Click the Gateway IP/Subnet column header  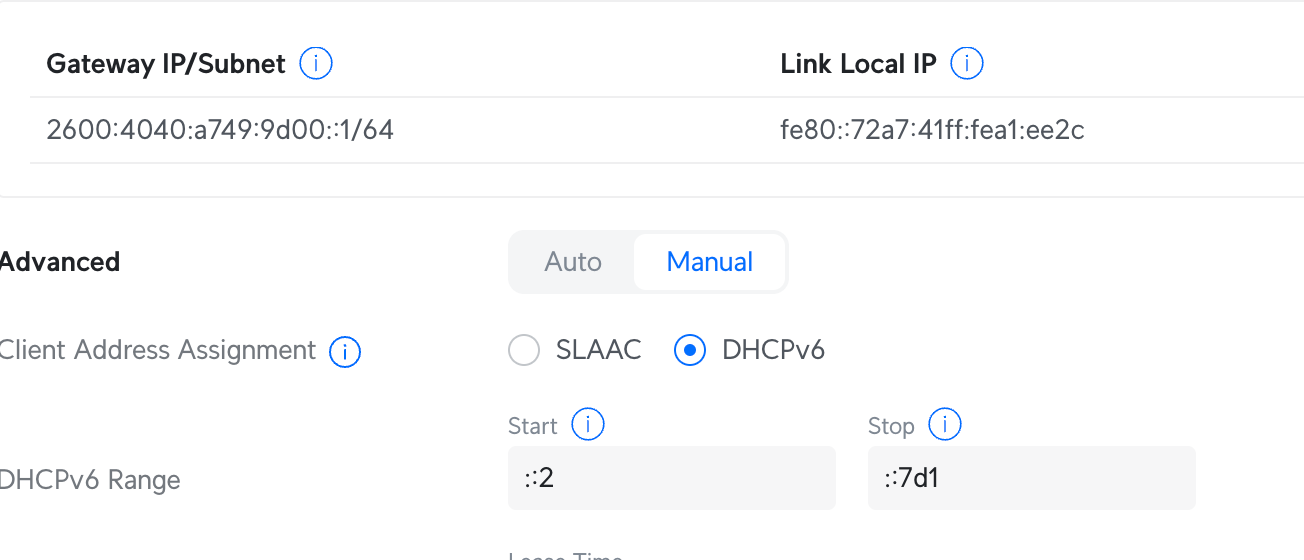166,64
